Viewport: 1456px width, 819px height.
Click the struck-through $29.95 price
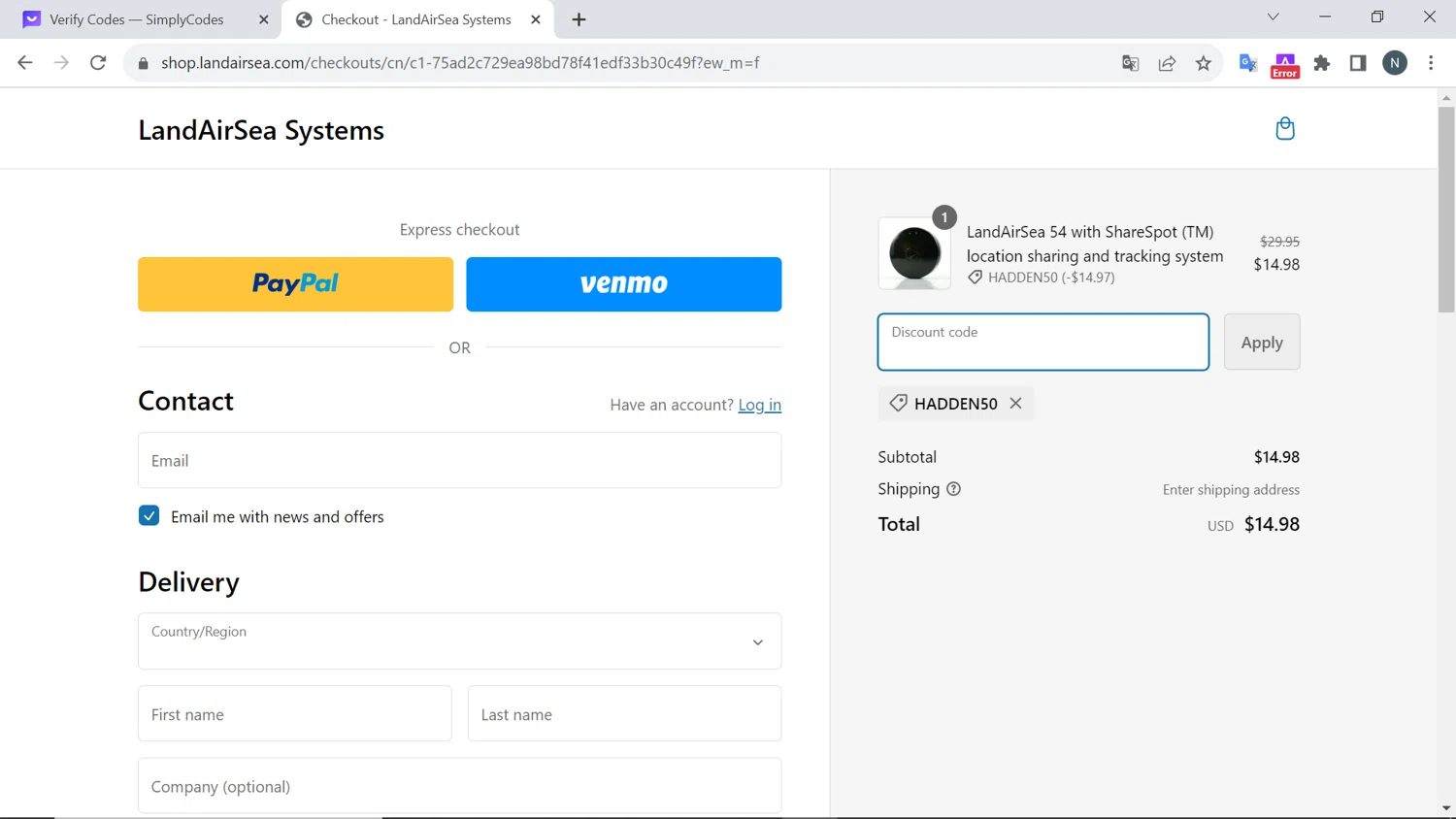(1279, 242)
